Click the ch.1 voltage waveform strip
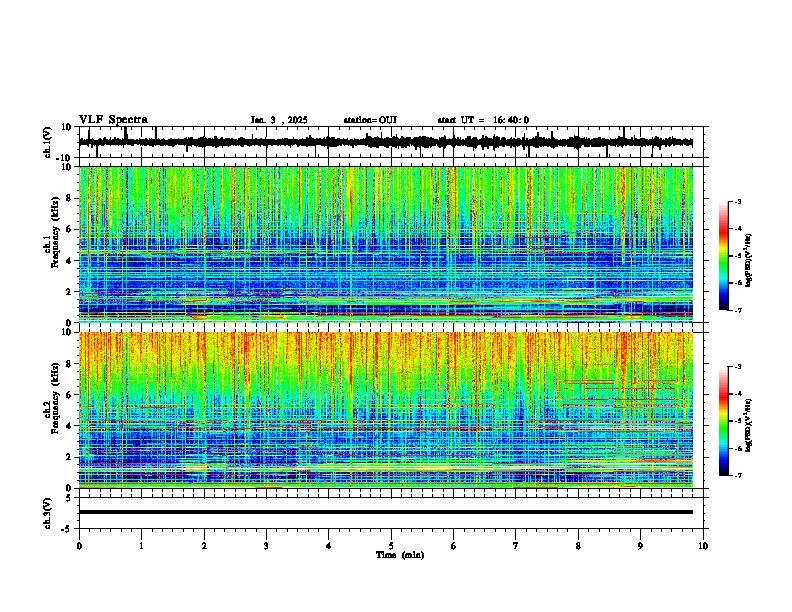Image resolution: width=792 pixels, height=612 pixels. [x=385, y=142]
